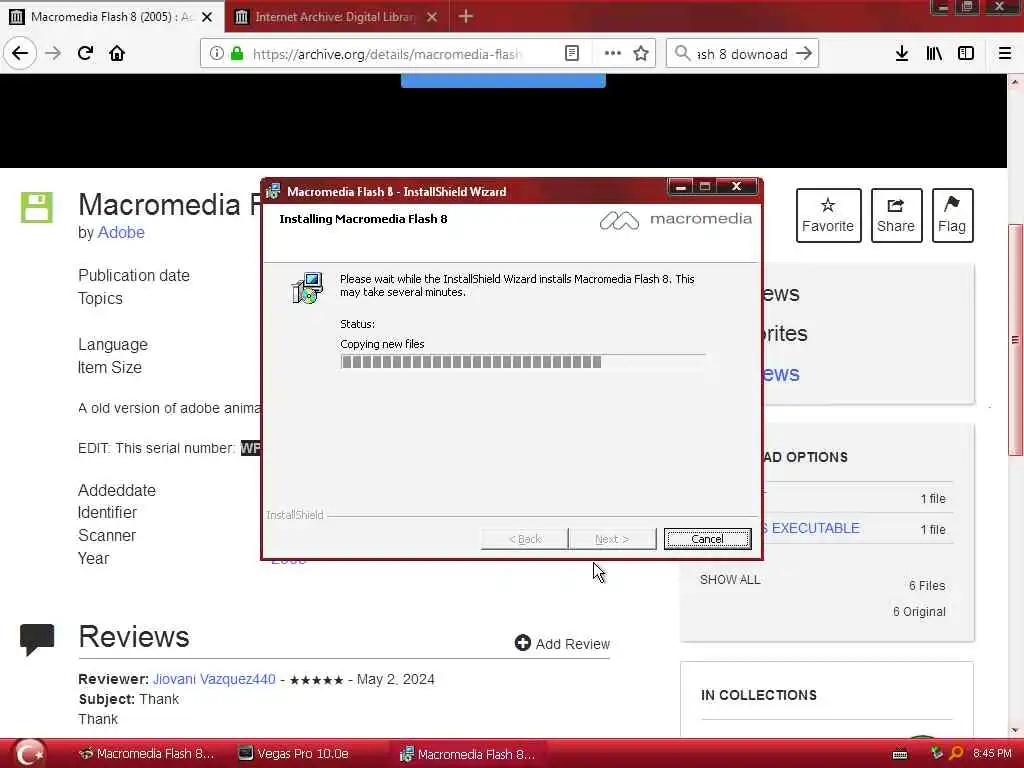The width and height of the screenshot is (1024, 768).
Task: Click the browser forward arrow
Action: pyautogui.click(x=53, y=54)
